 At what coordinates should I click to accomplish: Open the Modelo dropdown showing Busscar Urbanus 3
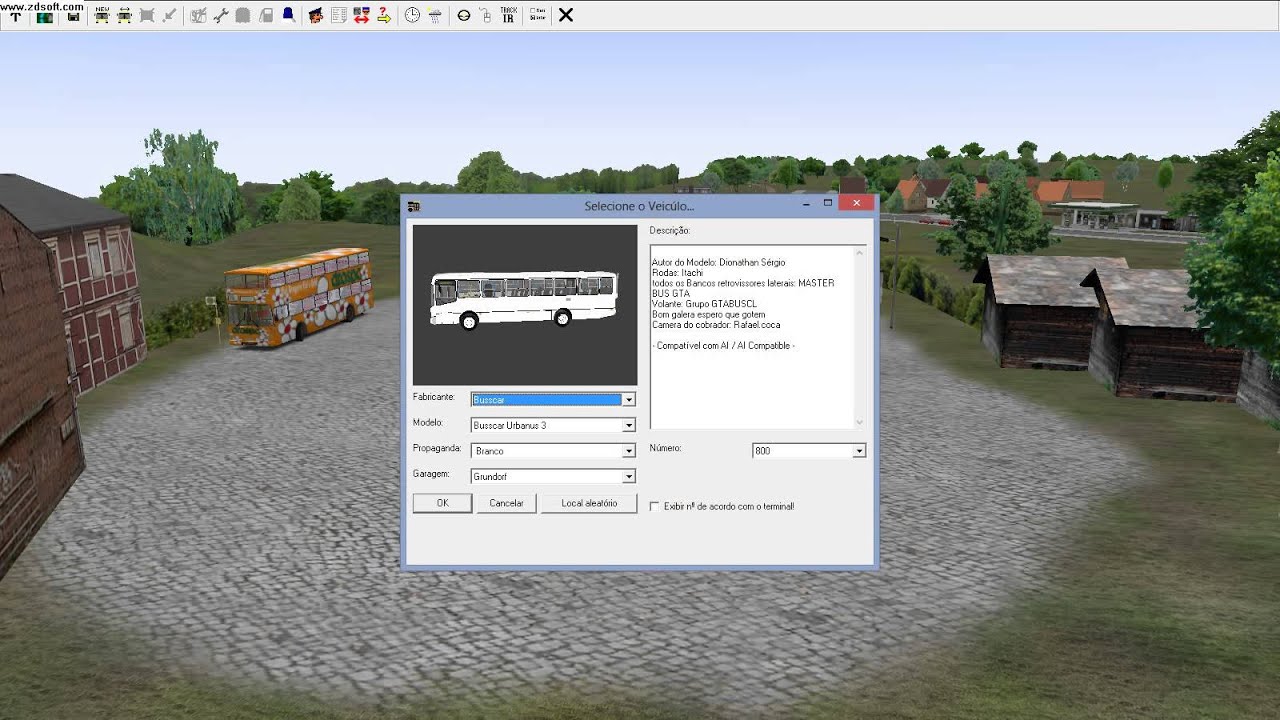click(553, 425)
